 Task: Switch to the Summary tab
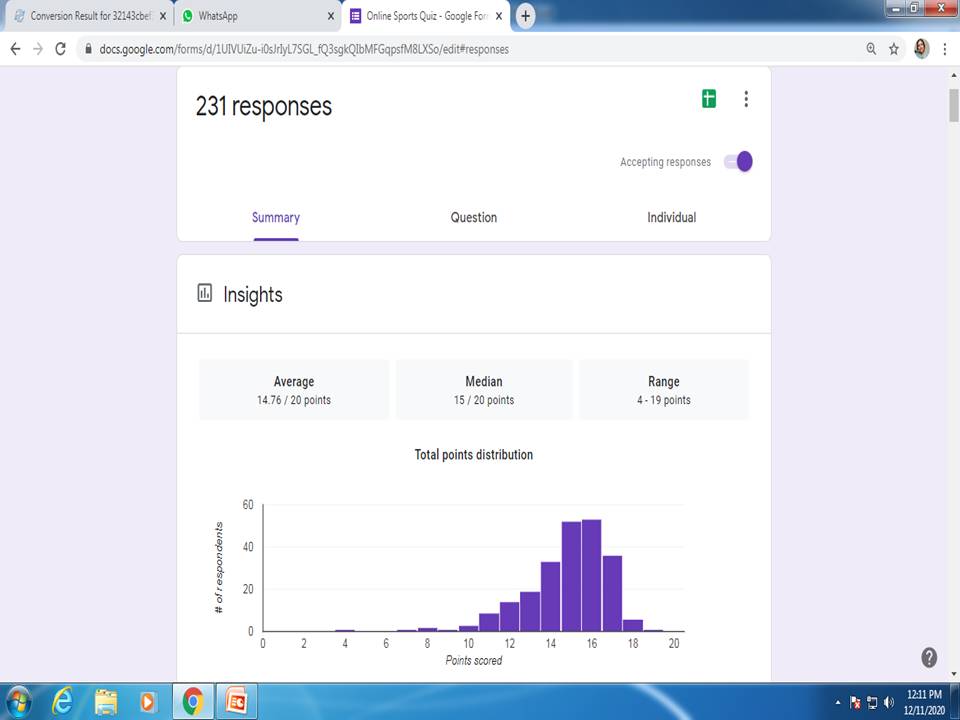tap(276, 218)
